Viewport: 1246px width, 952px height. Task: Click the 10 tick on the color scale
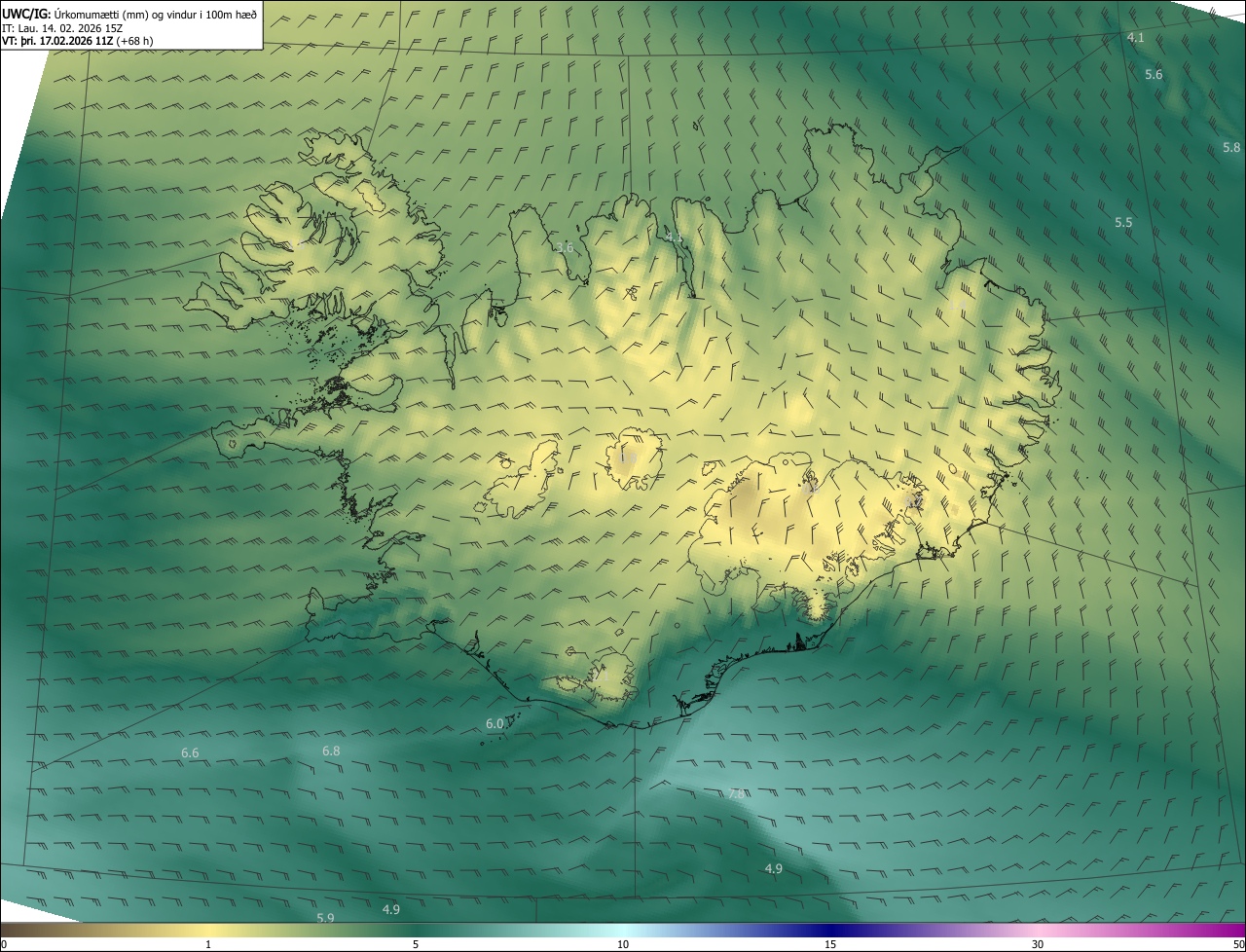tap(623, 945)
